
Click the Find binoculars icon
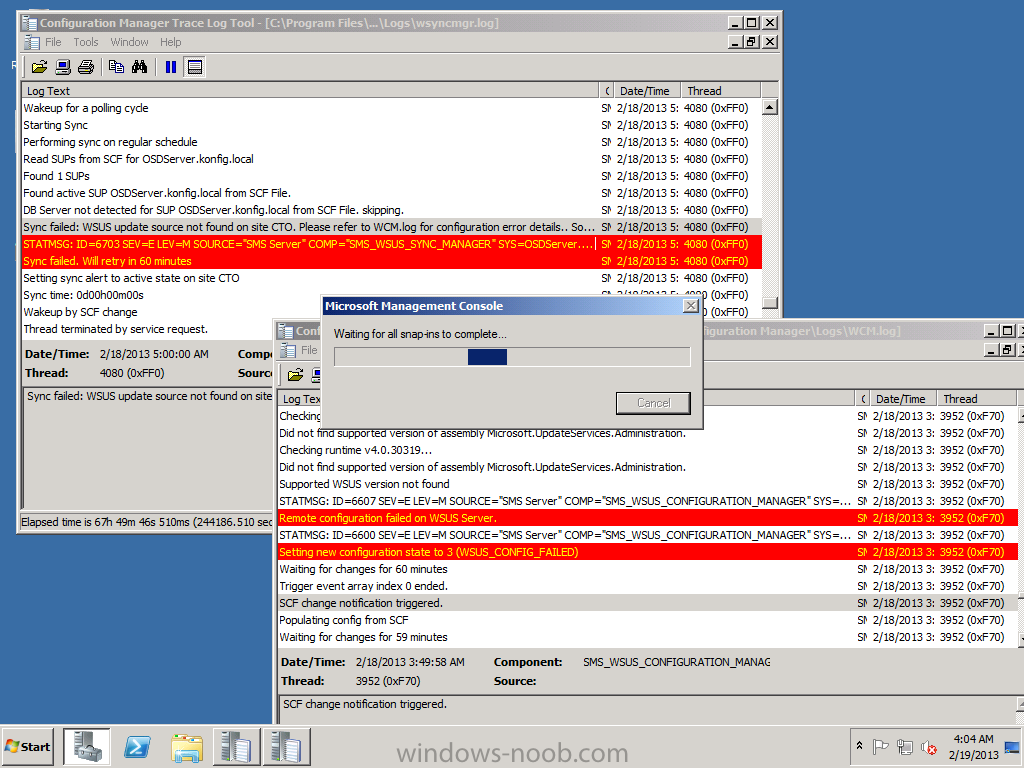pyautogui.click(x=140, y=67)
